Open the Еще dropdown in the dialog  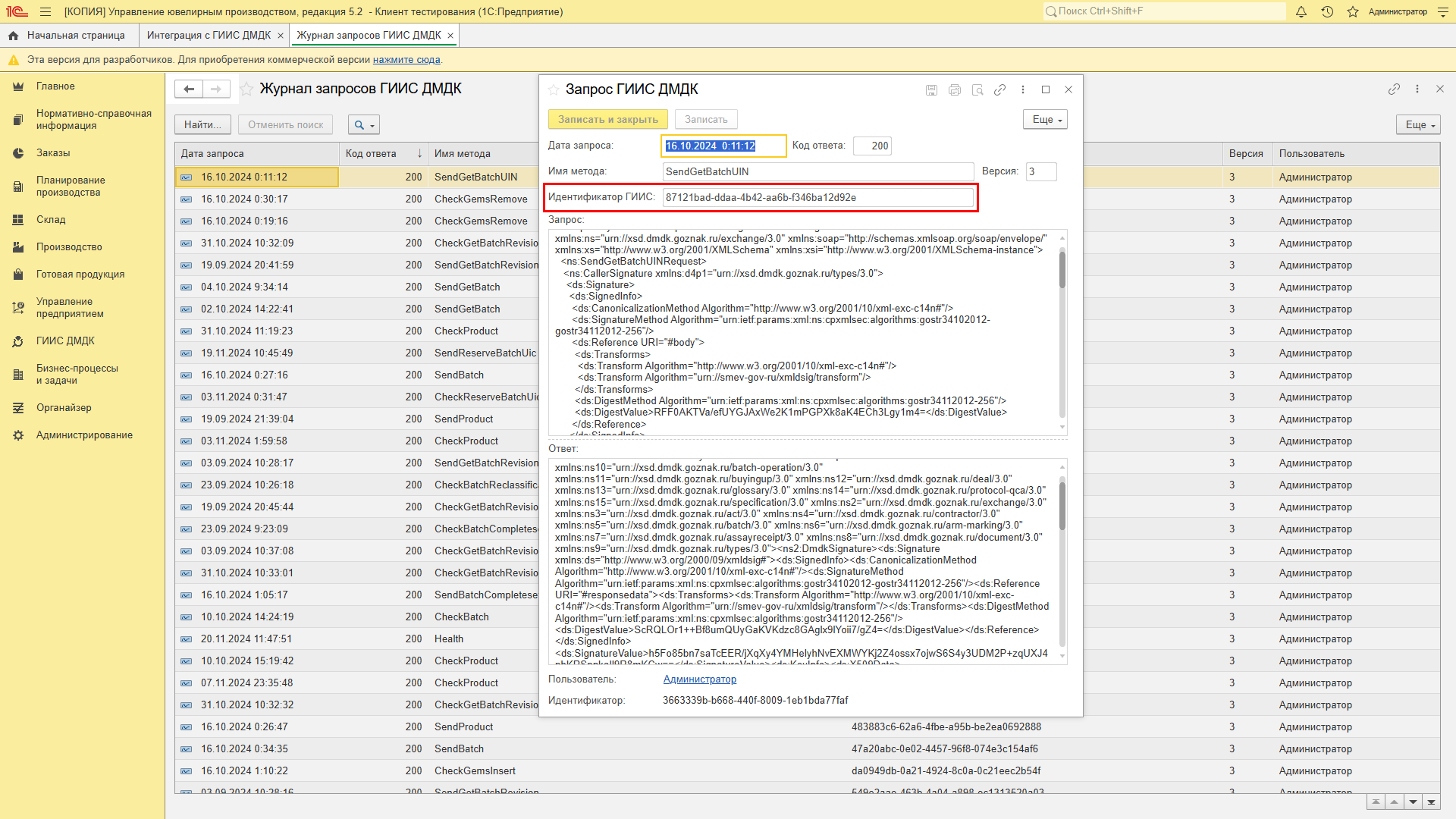coord(1045,119)
